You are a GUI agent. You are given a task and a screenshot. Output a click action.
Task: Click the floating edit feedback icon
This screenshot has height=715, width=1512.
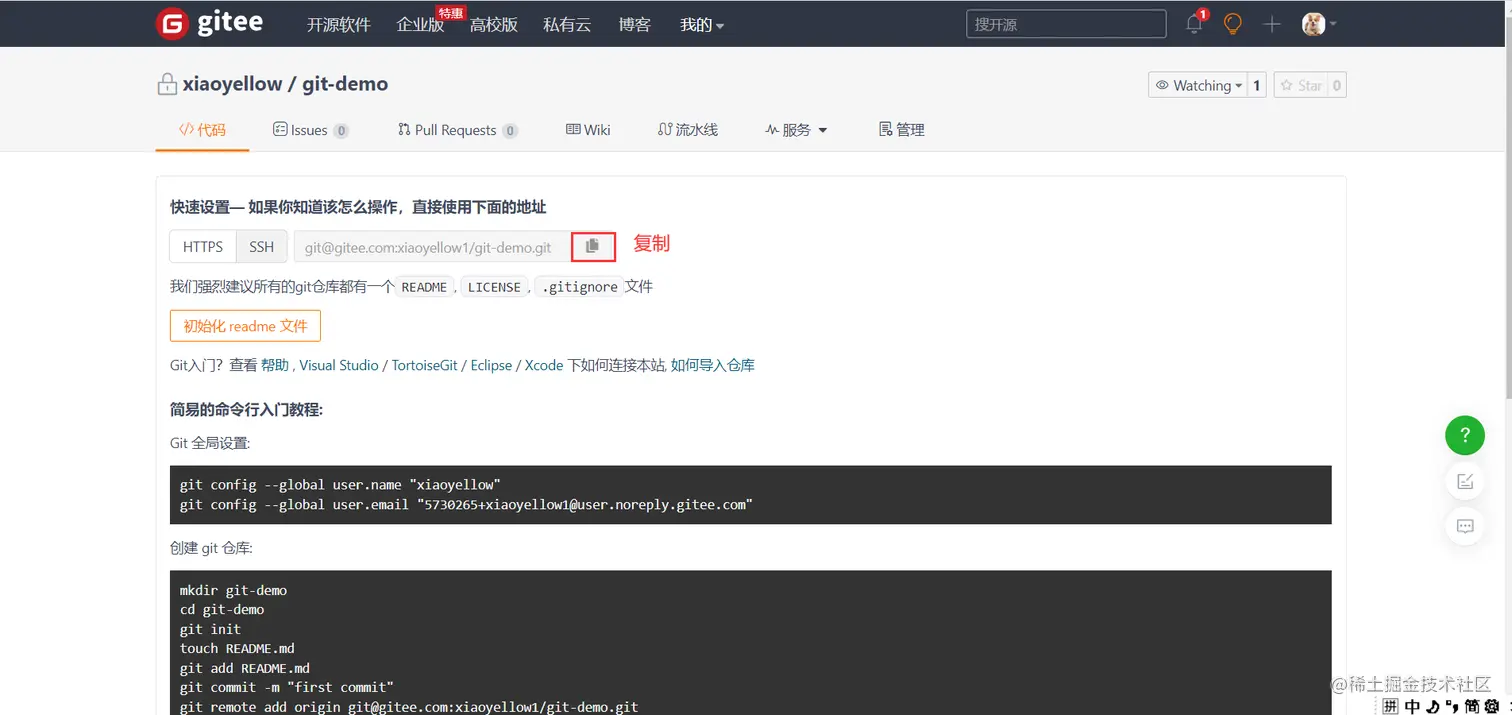[1465, 481]
